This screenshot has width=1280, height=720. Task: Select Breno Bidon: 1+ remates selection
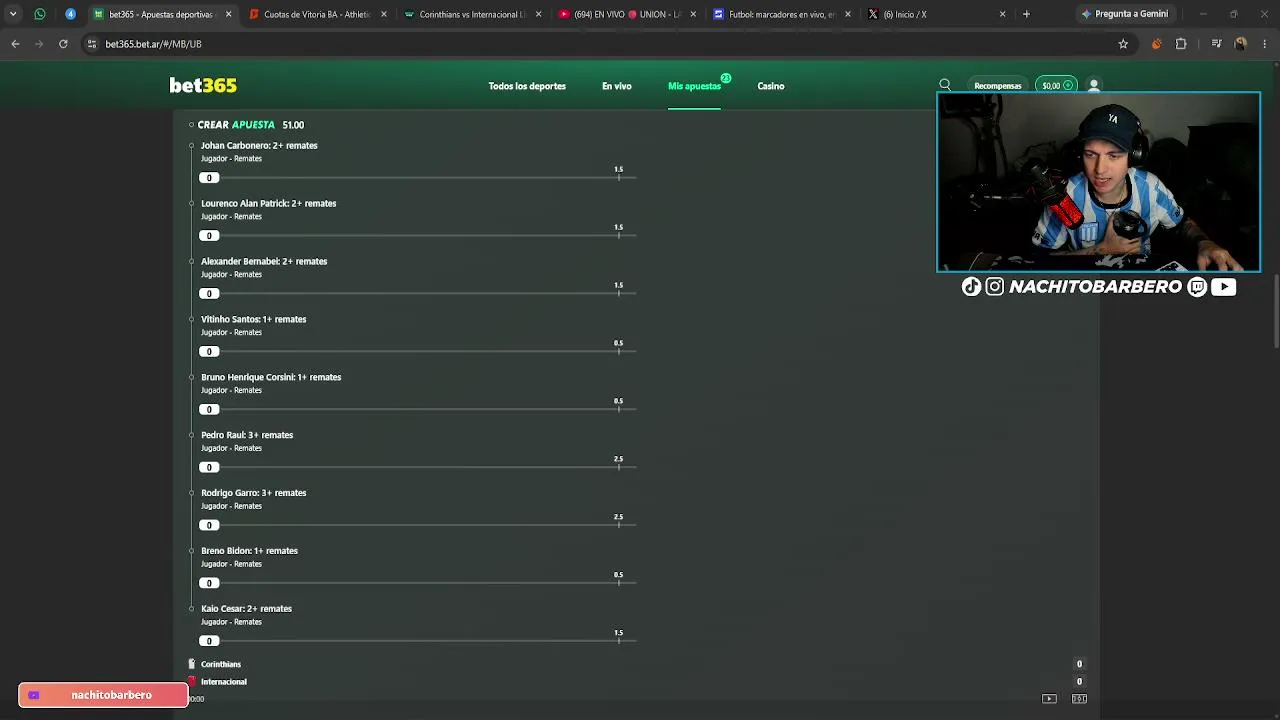point(250,551)
